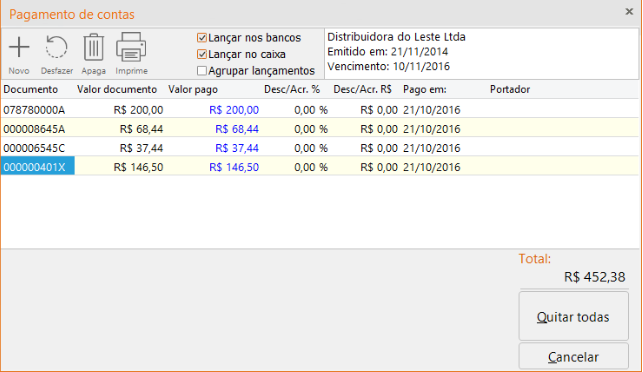The width and height of the screenshot is (643, 372).
Task: Click R$ 0,00 discount in 000008645A row
Action: pos(379,129)
